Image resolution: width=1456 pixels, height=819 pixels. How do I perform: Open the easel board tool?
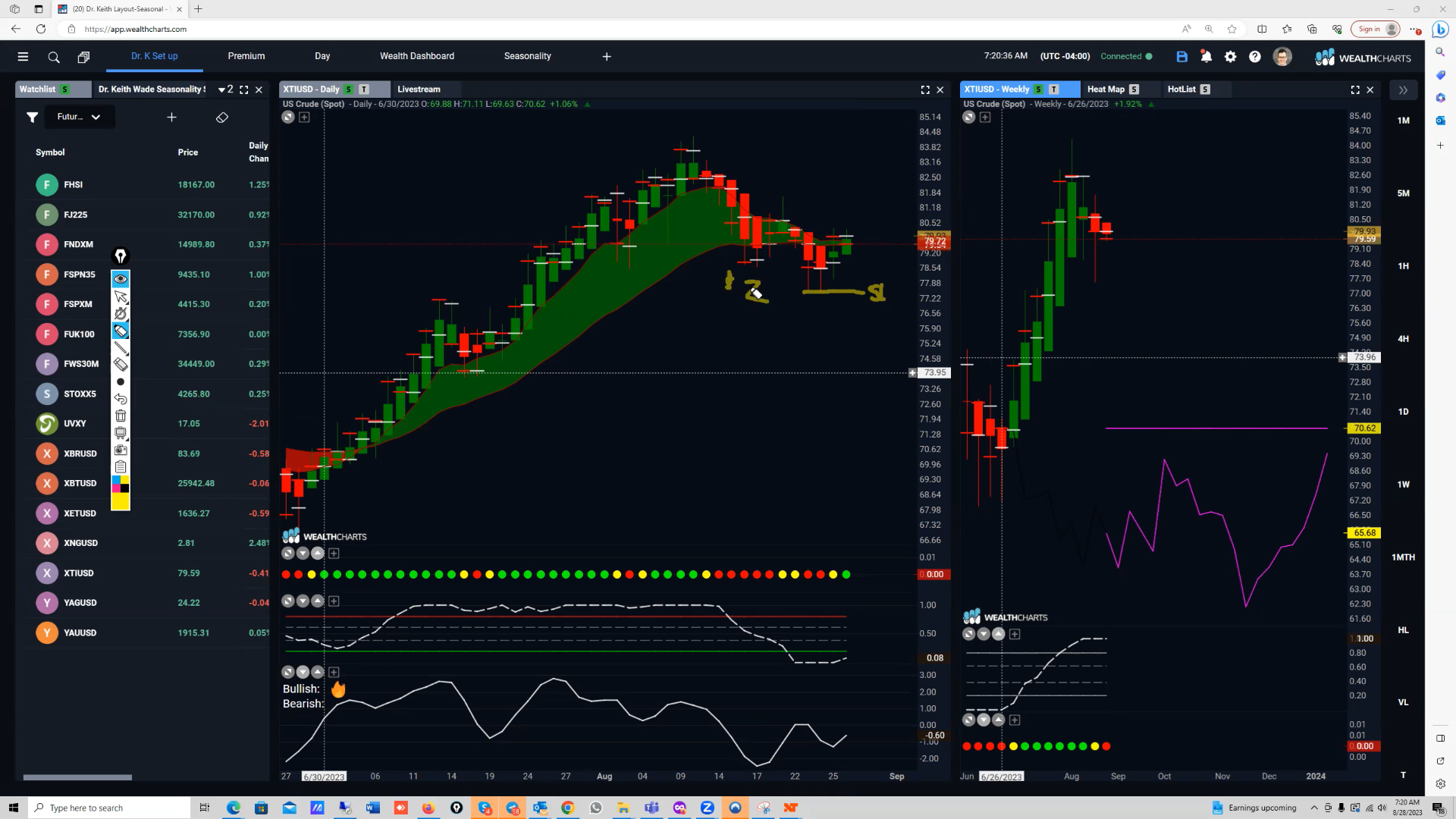pos(121,433)
